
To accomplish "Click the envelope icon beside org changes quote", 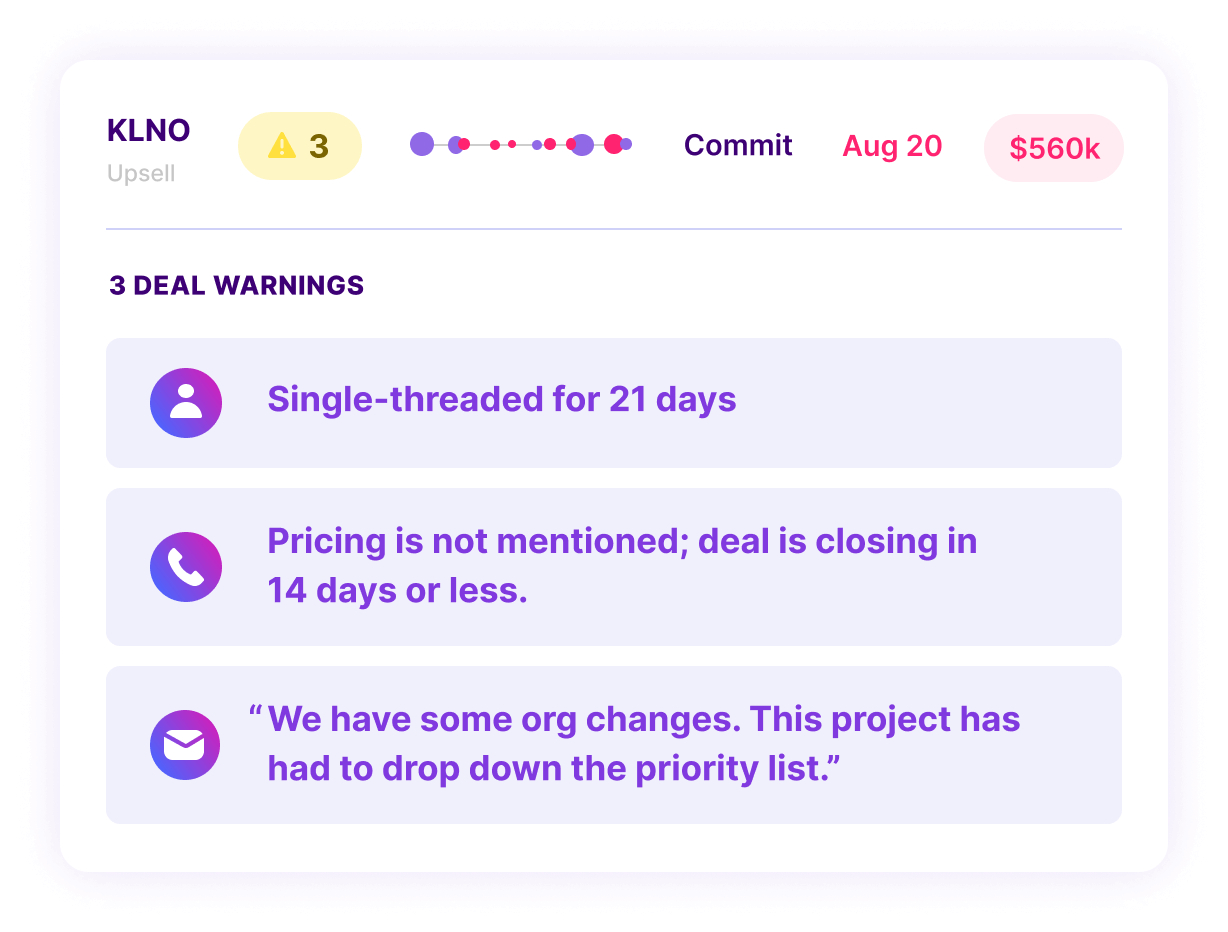I will (x=186, y=745).
